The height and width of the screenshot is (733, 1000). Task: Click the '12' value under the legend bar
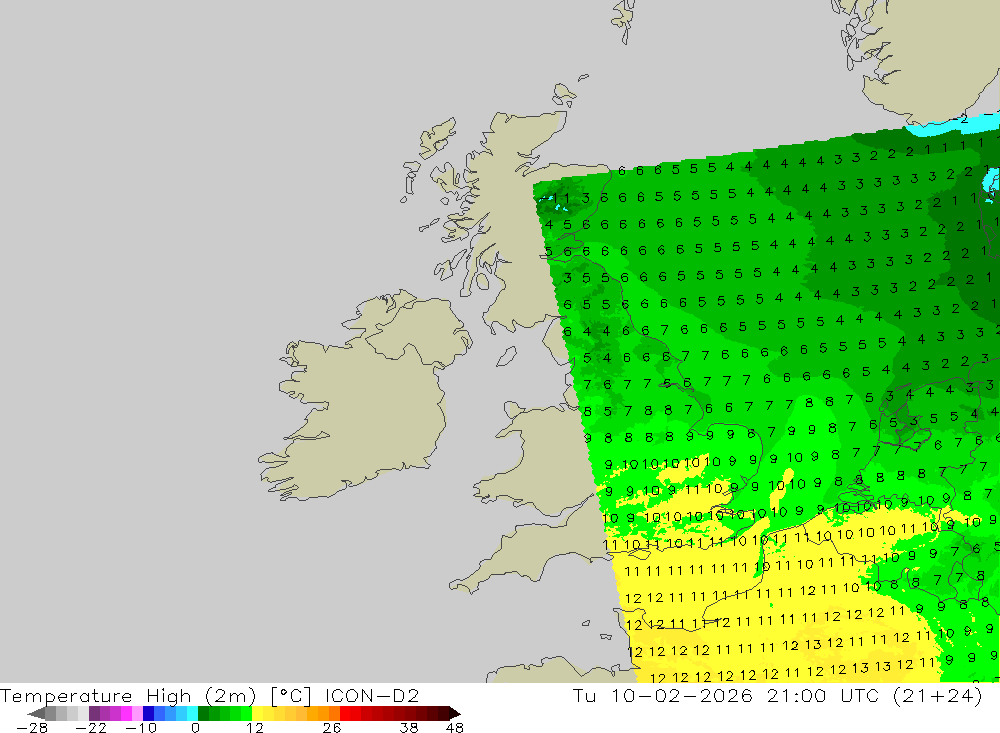(255, 728)
